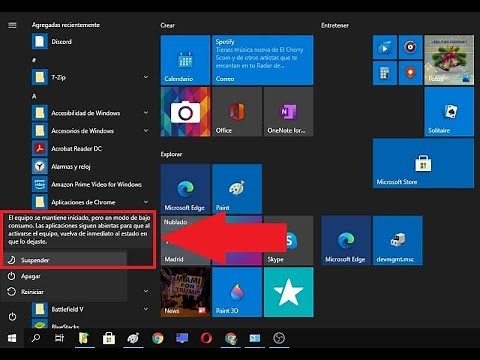The image size is (480, 360).
Task: Click the Entretener group title
Action: click(335, 25)
